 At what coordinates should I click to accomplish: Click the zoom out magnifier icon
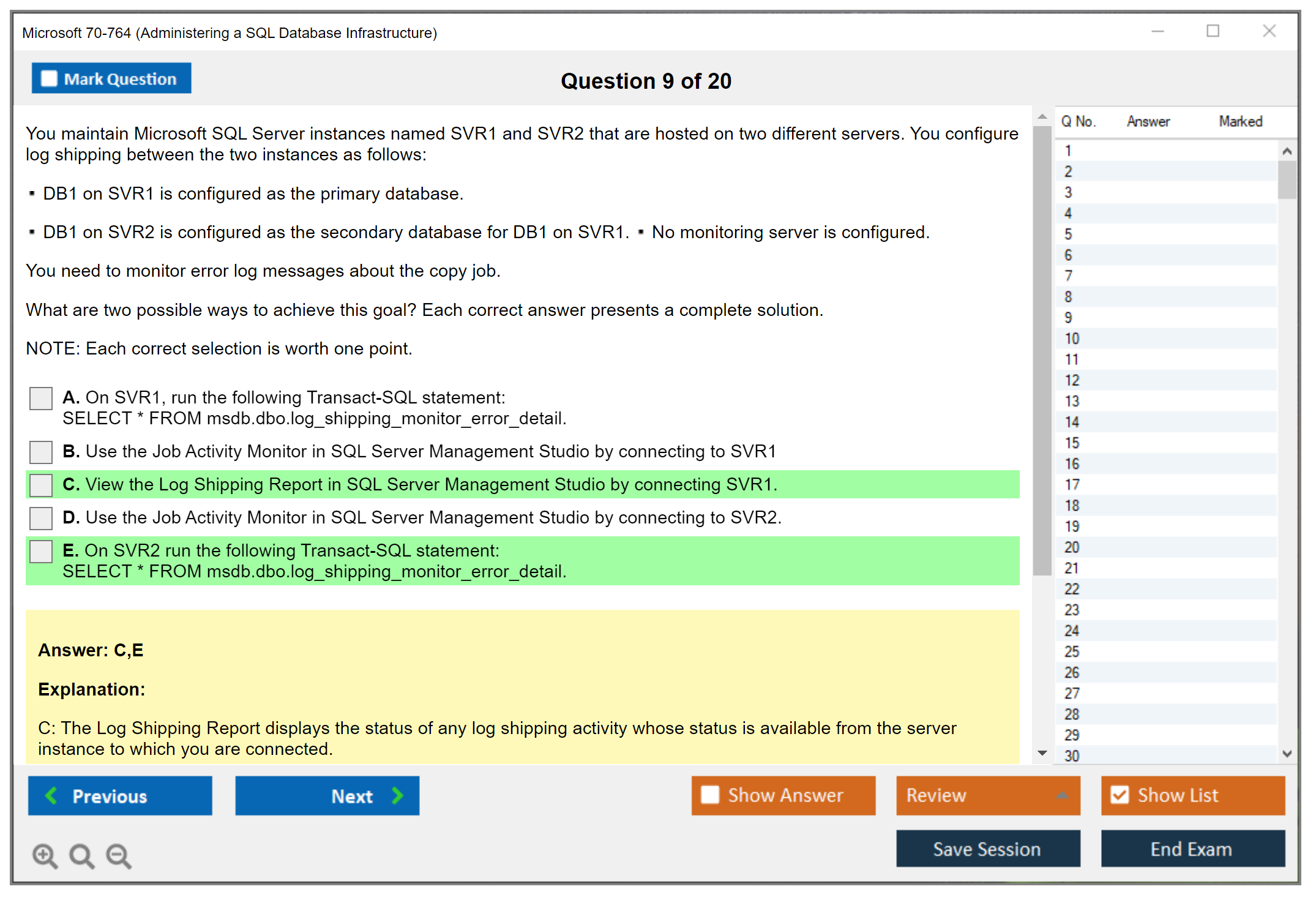pos(118,855)
